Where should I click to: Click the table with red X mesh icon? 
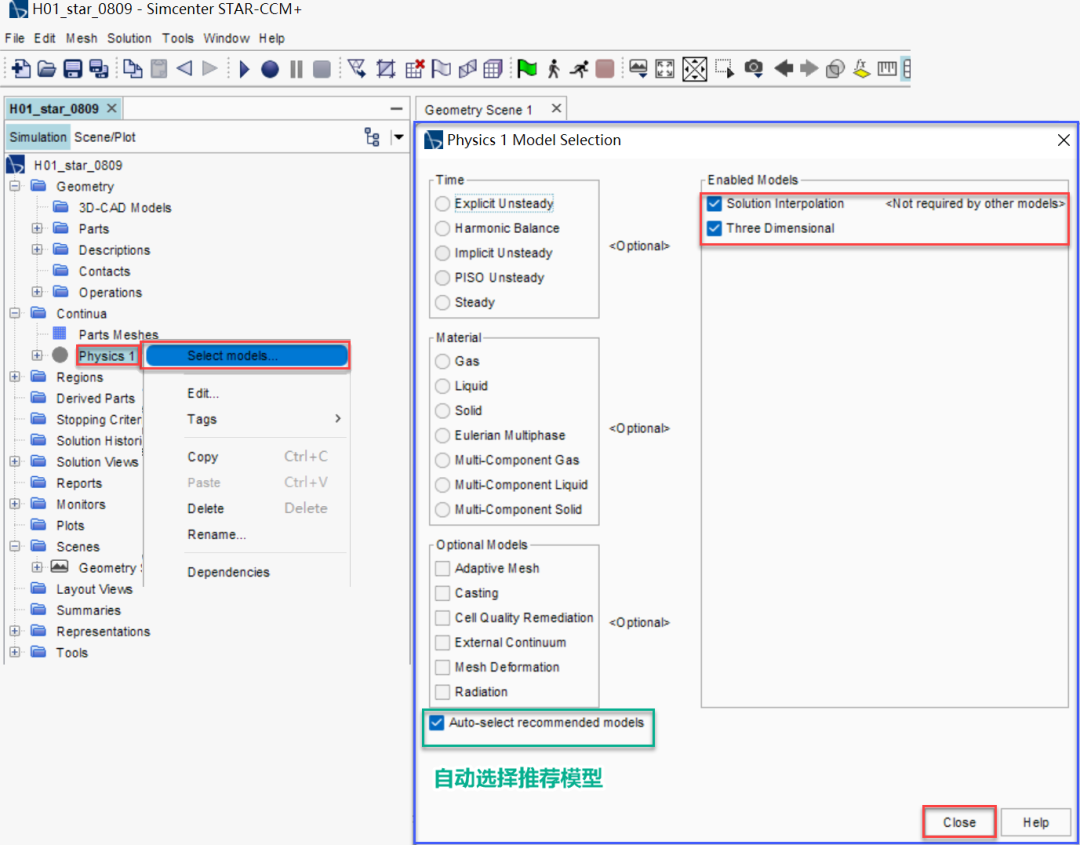415,68
